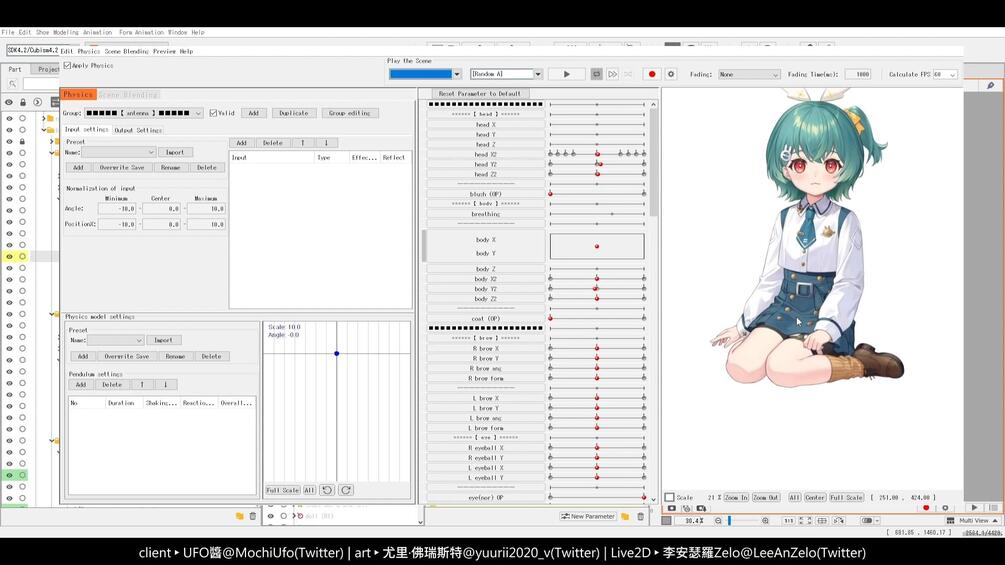This screenshot has width=1005, height=565.
Task: Click Reset Parameter to Default
Action: click(479, 94)
